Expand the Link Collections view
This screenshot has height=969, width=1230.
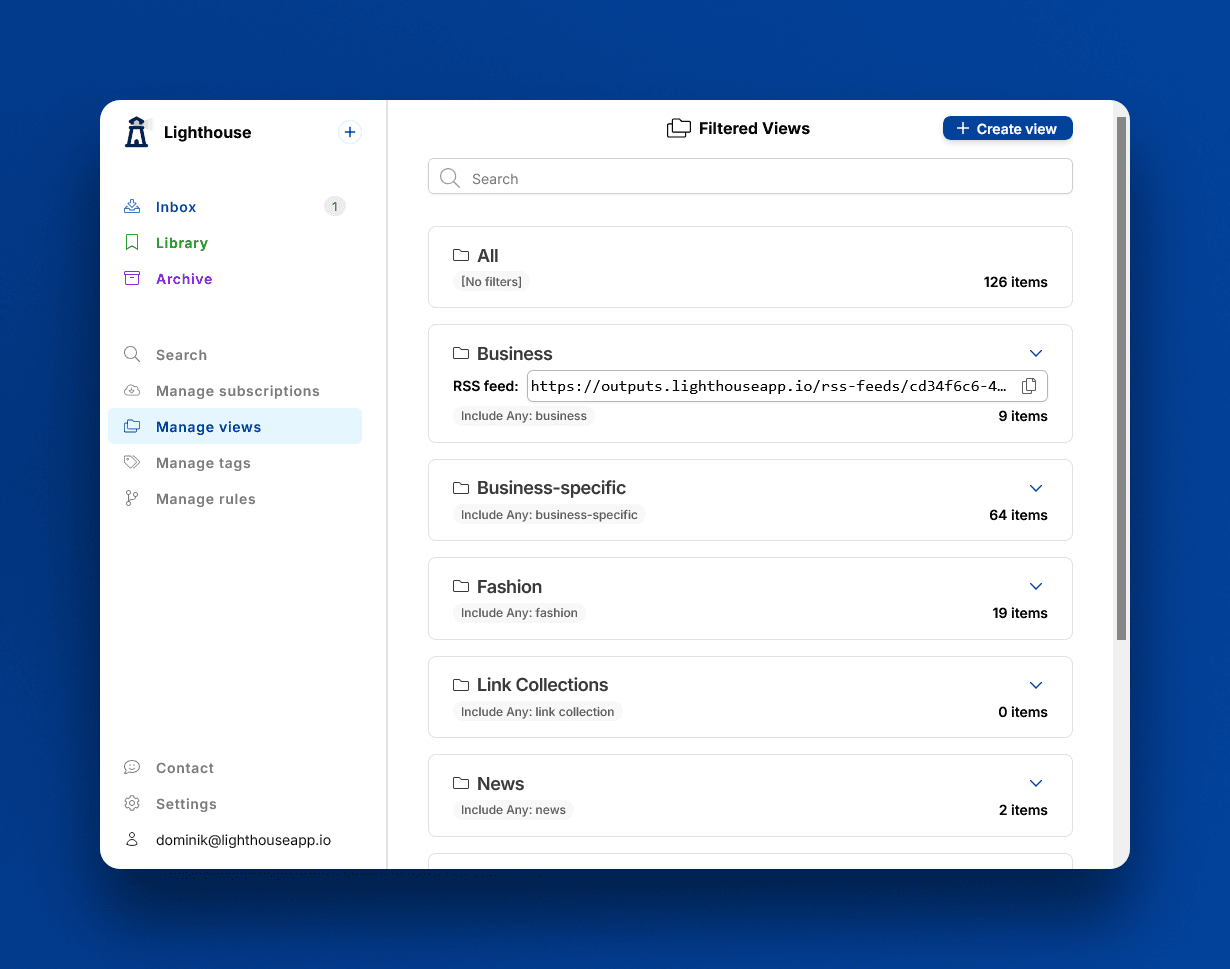(1036, 685)
